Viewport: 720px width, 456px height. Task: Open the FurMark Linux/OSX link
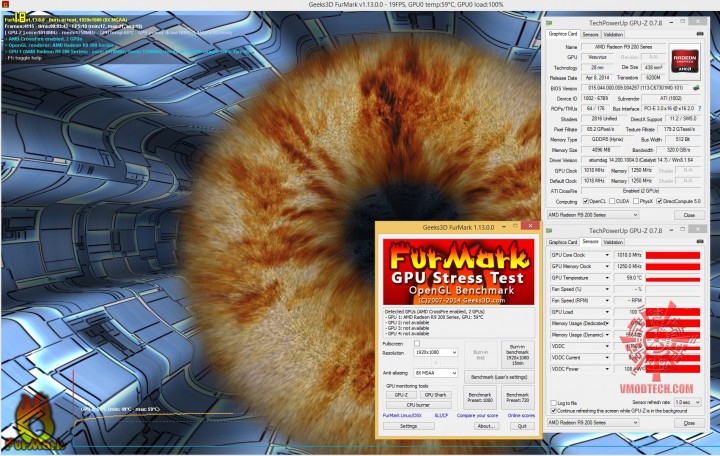402,416
